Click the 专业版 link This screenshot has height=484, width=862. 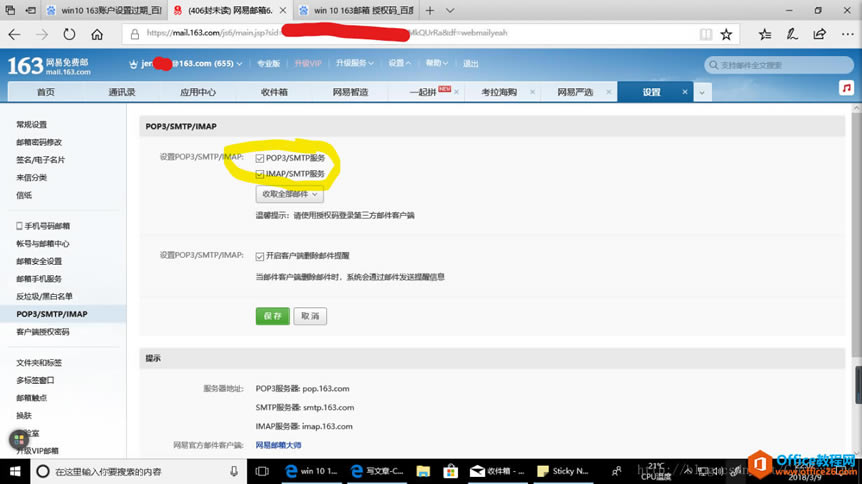point(268,64)
